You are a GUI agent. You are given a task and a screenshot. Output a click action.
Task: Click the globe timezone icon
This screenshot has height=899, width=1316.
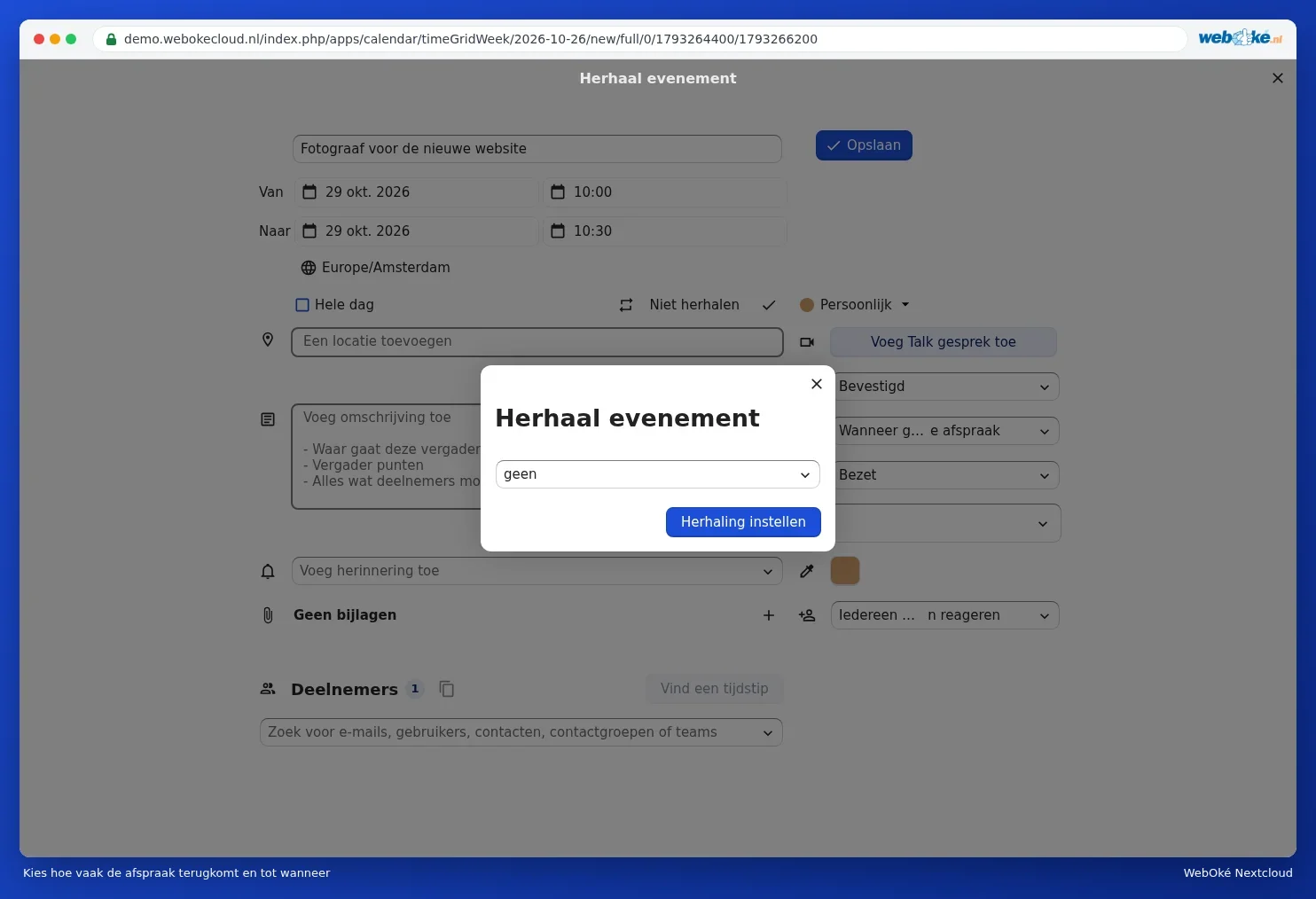point(309,268)
